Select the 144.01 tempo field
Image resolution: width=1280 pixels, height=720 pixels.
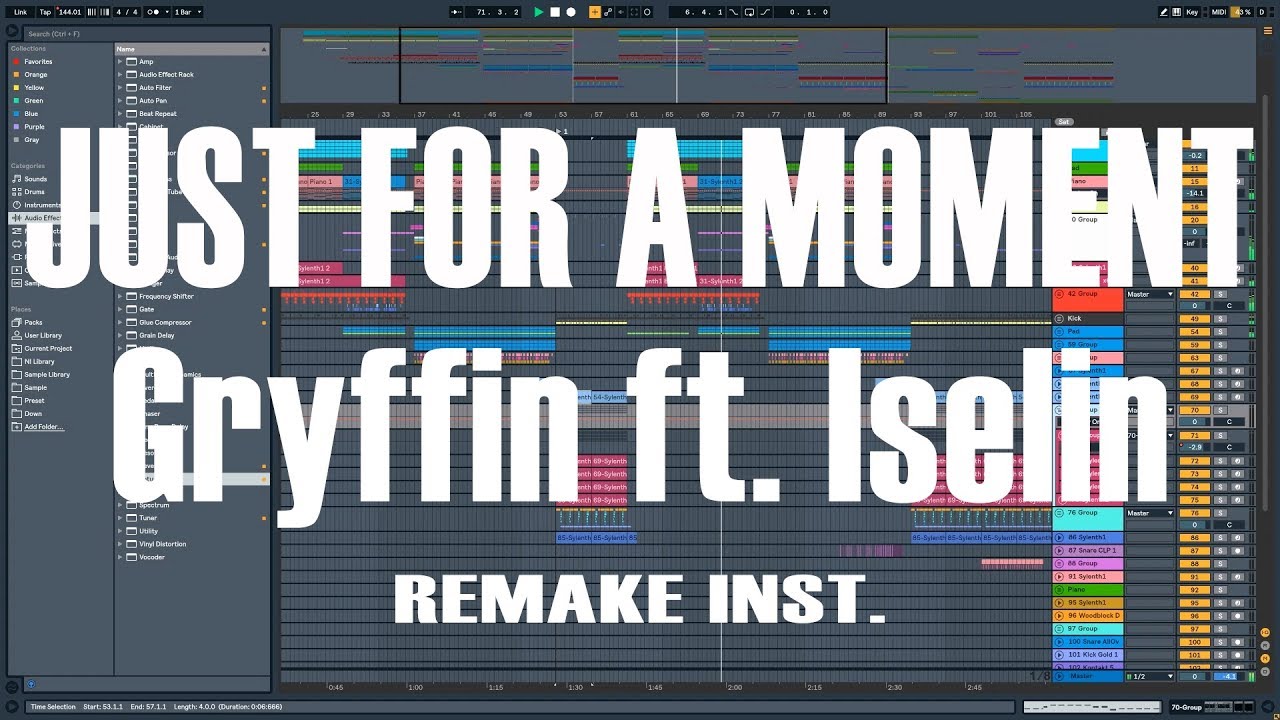[x=70, y=12]
